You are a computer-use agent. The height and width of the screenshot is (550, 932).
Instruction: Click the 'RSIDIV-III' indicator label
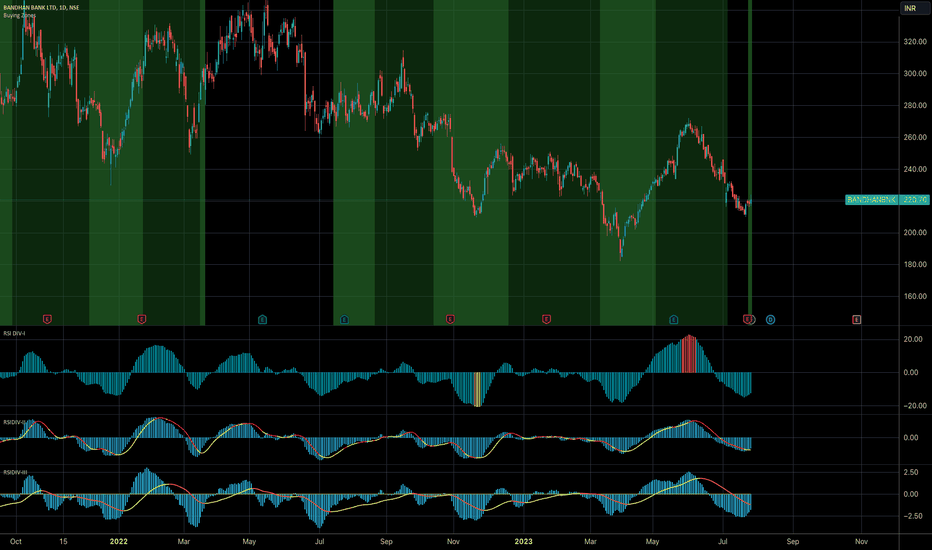coord(15,473)
